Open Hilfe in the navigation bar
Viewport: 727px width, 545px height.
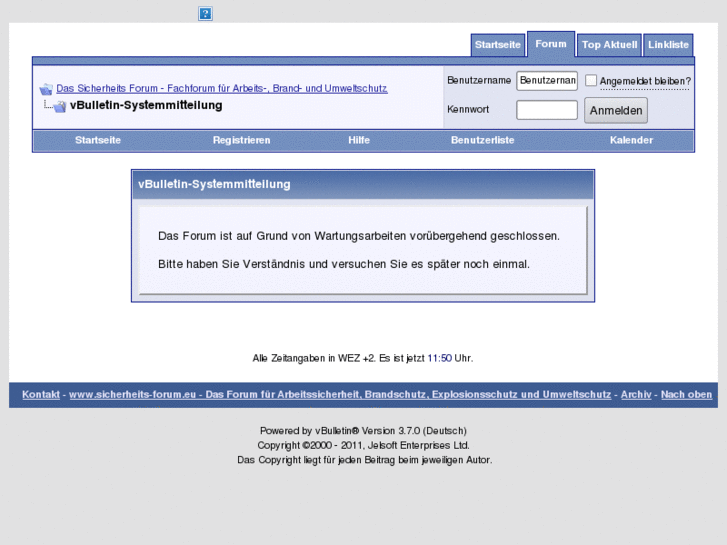(359, 140)
